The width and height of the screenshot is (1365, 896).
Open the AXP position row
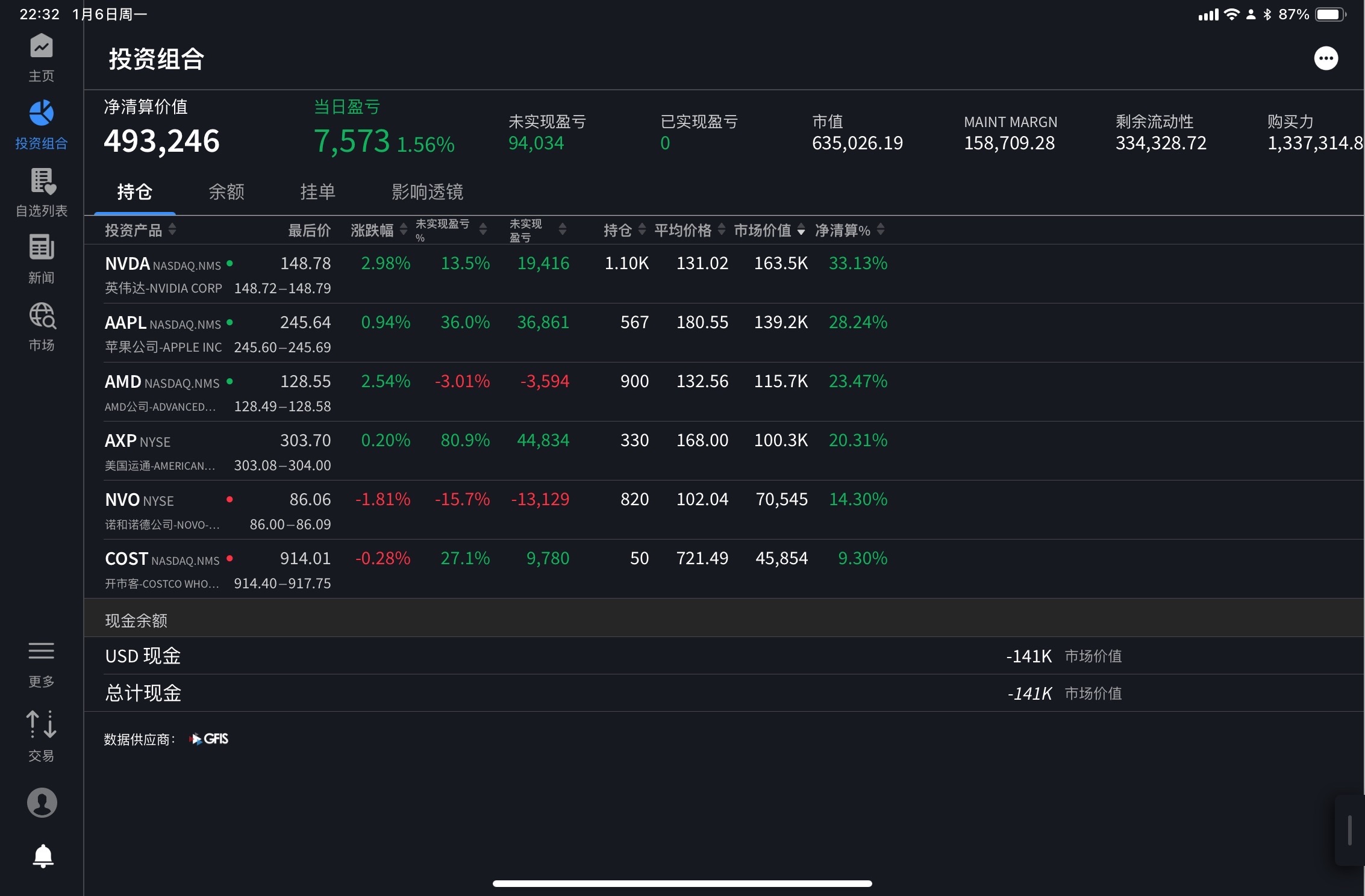(x=724, y=451)
